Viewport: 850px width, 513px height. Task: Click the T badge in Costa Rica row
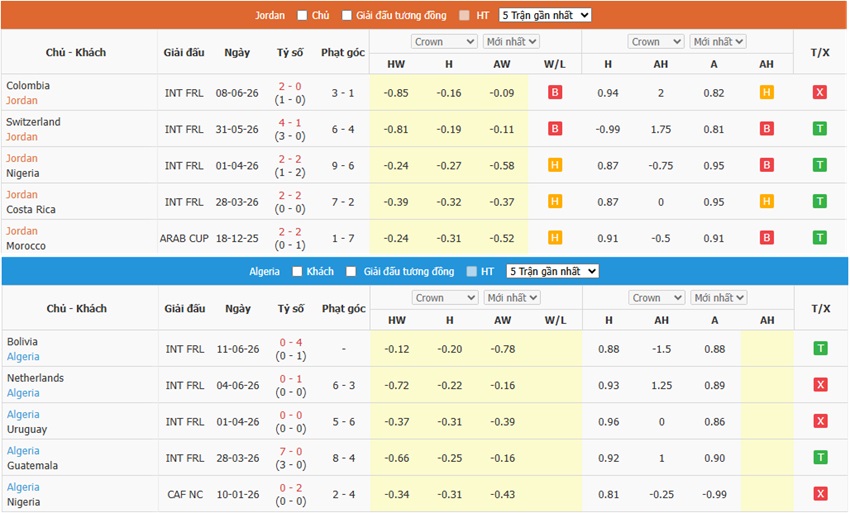click(819, 201)
